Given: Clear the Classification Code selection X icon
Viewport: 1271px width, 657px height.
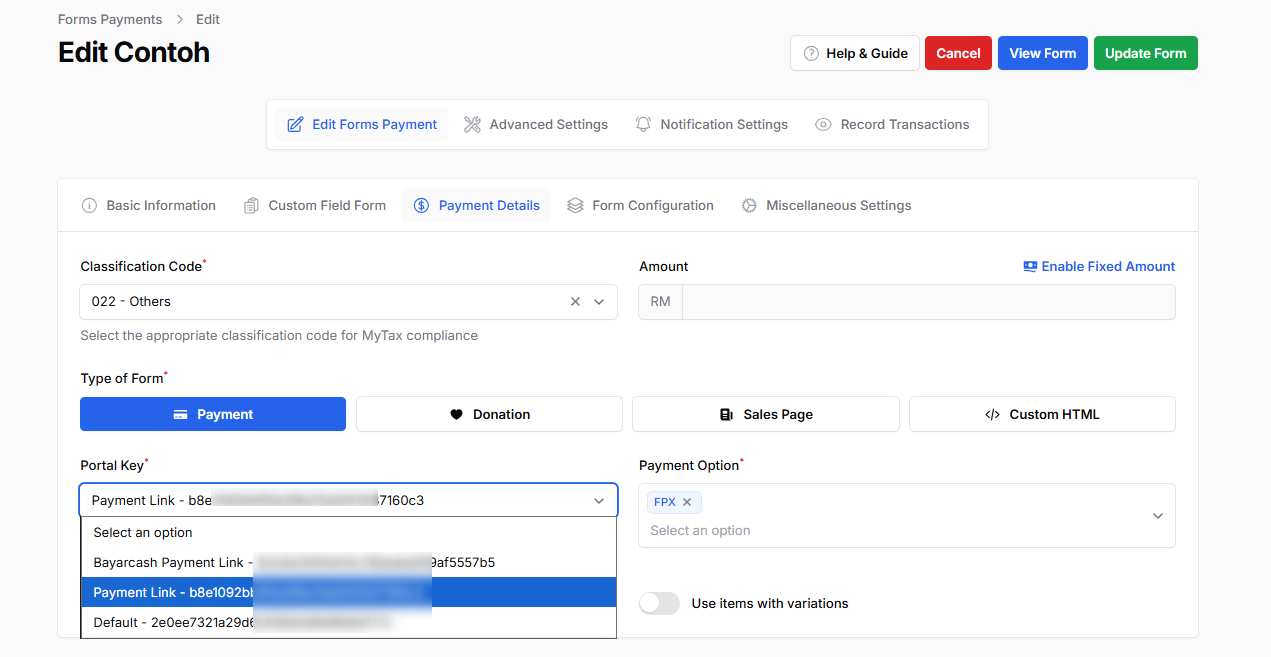Looking at the screenshot, I should [575, 301].
